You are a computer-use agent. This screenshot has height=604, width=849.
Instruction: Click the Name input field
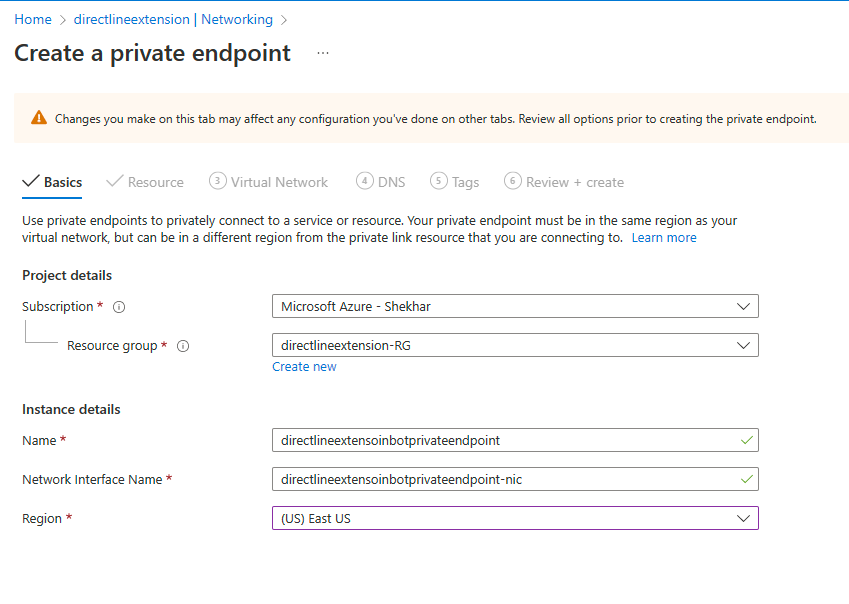pyautogui.click(x=505, y=440)
